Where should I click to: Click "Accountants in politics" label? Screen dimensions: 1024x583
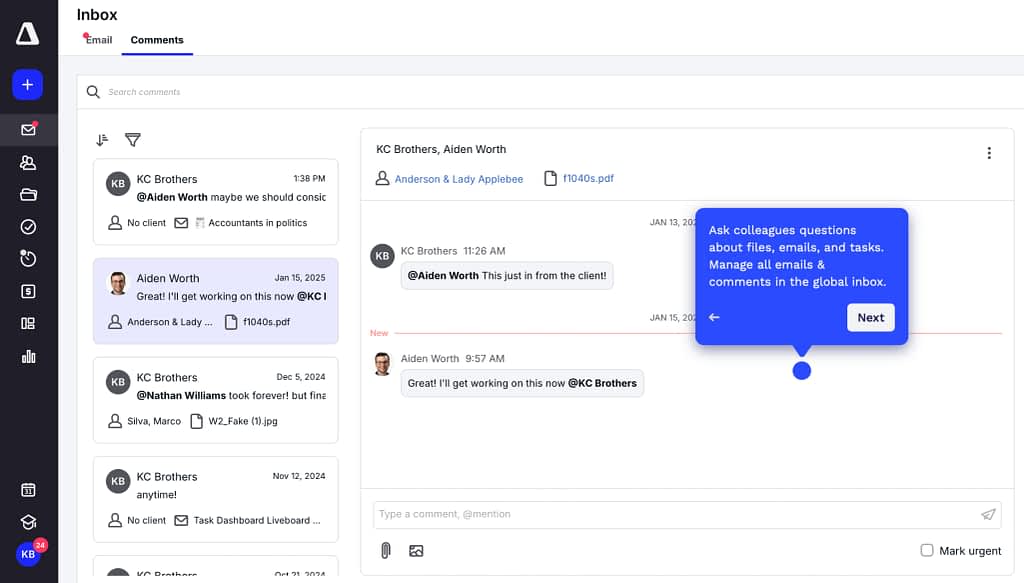pos(257,223)
